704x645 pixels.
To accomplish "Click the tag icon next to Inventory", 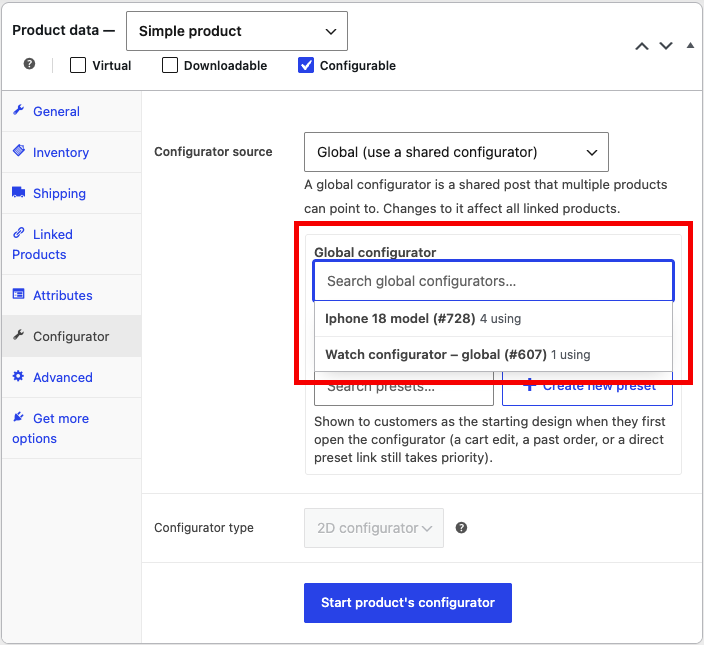I will pos(18,150).
